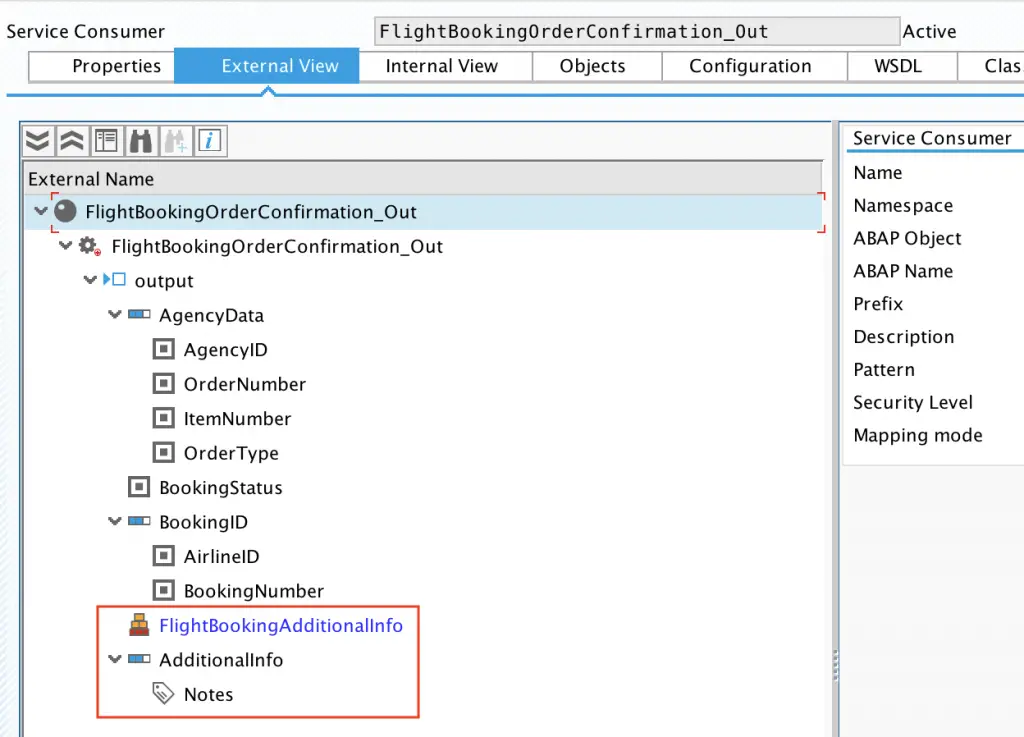This screenshot has height=737, width=1024.
Task: Click the element icon beside BookingNumber
Action: click(x=163, y=591)
